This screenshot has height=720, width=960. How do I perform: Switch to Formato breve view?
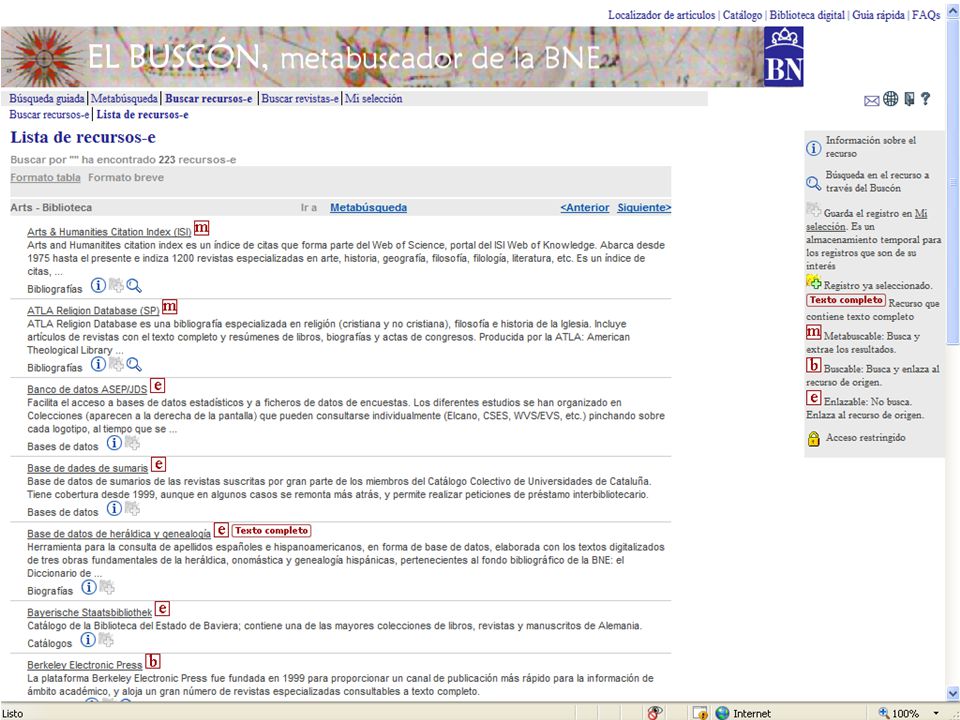tap(126, 178)
